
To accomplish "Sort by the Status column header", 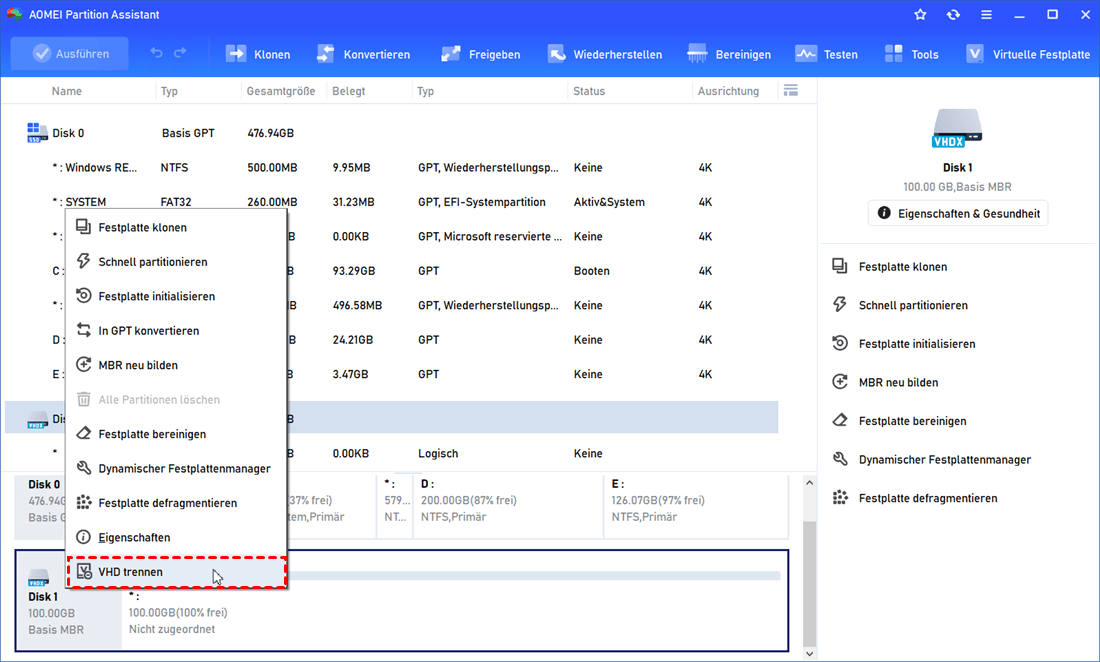I will click(589, 91).
